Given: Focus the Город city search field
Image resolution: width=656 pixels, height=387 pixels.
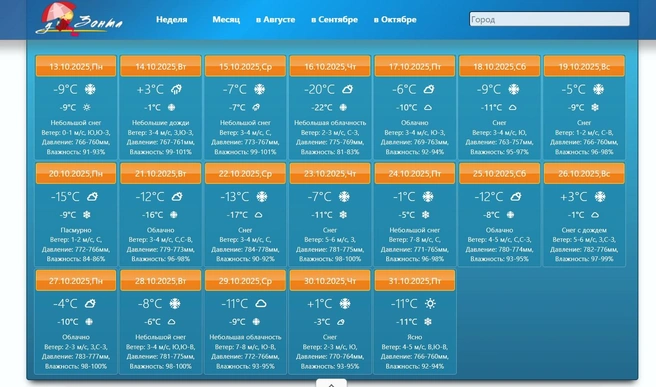Looking at the screenshot, I should tap(549, 19).
